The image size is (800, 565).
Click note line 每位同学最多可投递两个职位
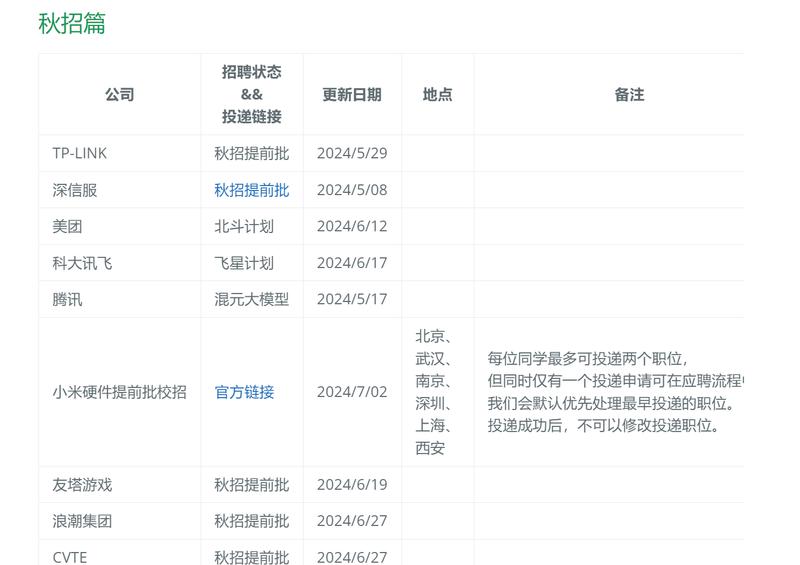587,359
